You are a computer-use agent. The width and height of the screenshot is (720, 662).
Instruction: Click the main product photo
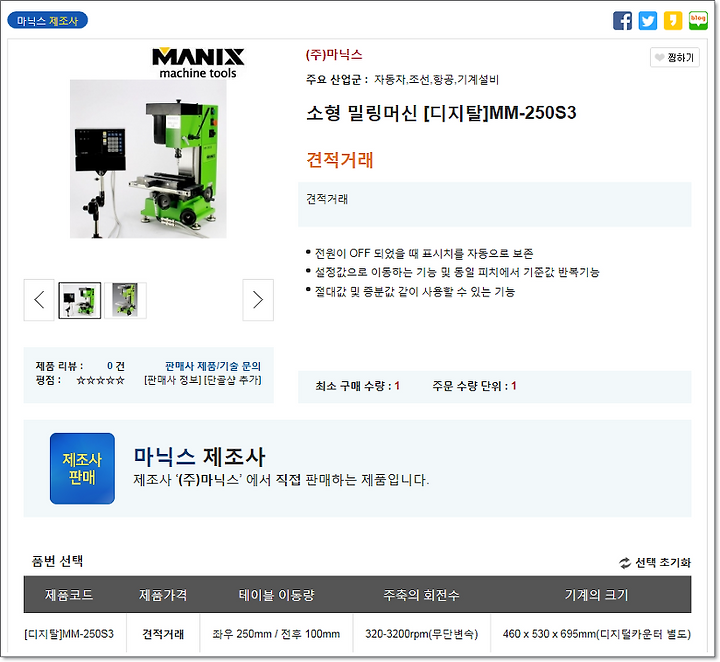pos(148,159)
